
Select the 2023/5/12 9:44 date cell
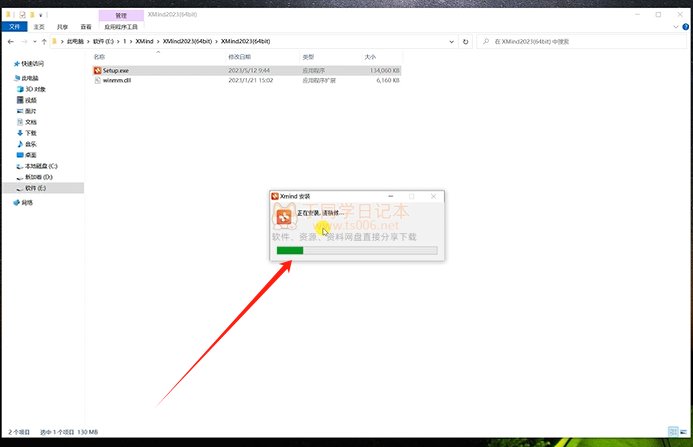[x=249, y=70]
